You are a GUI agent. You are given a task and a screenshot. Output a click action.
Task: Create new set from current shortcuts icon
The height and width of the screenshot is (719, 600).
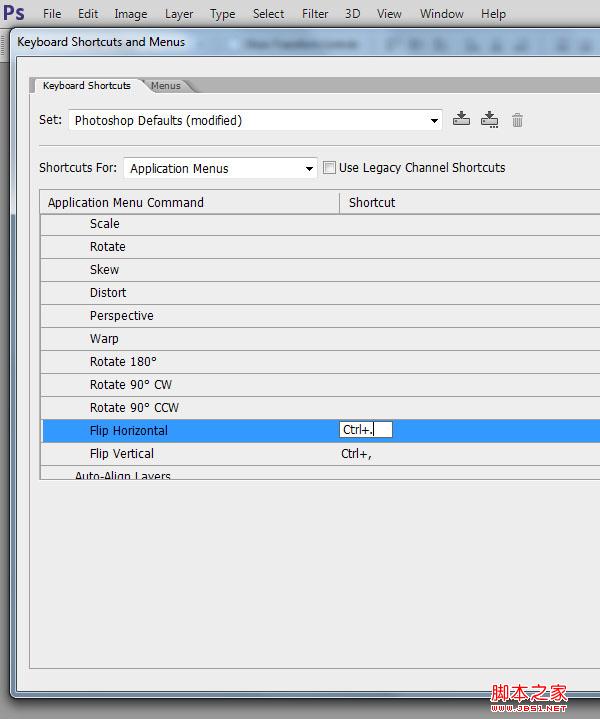point(489,120)
